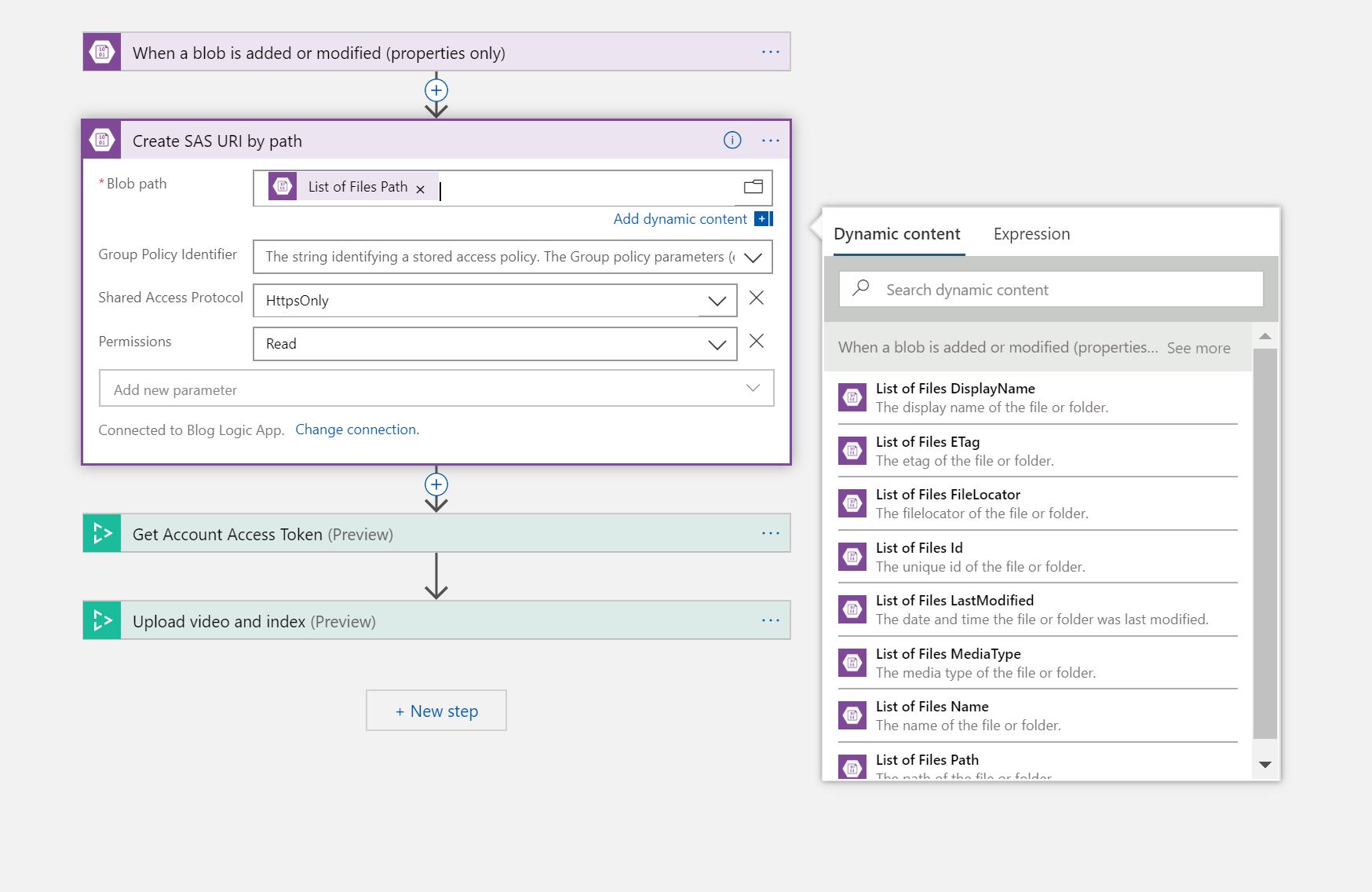Click icon next to List of Files LastModified
The image size is (1372, 892).
point(852,609)
